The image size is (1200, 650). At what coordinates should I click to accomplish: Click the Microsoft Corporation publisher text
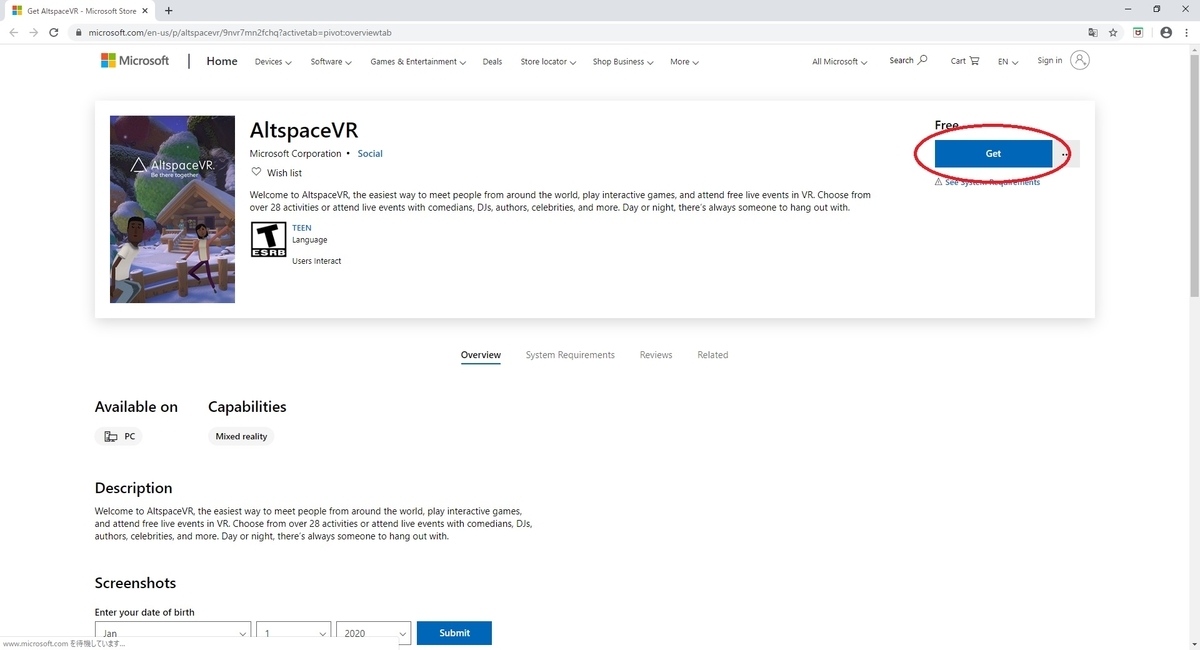(x=296, y=154)
